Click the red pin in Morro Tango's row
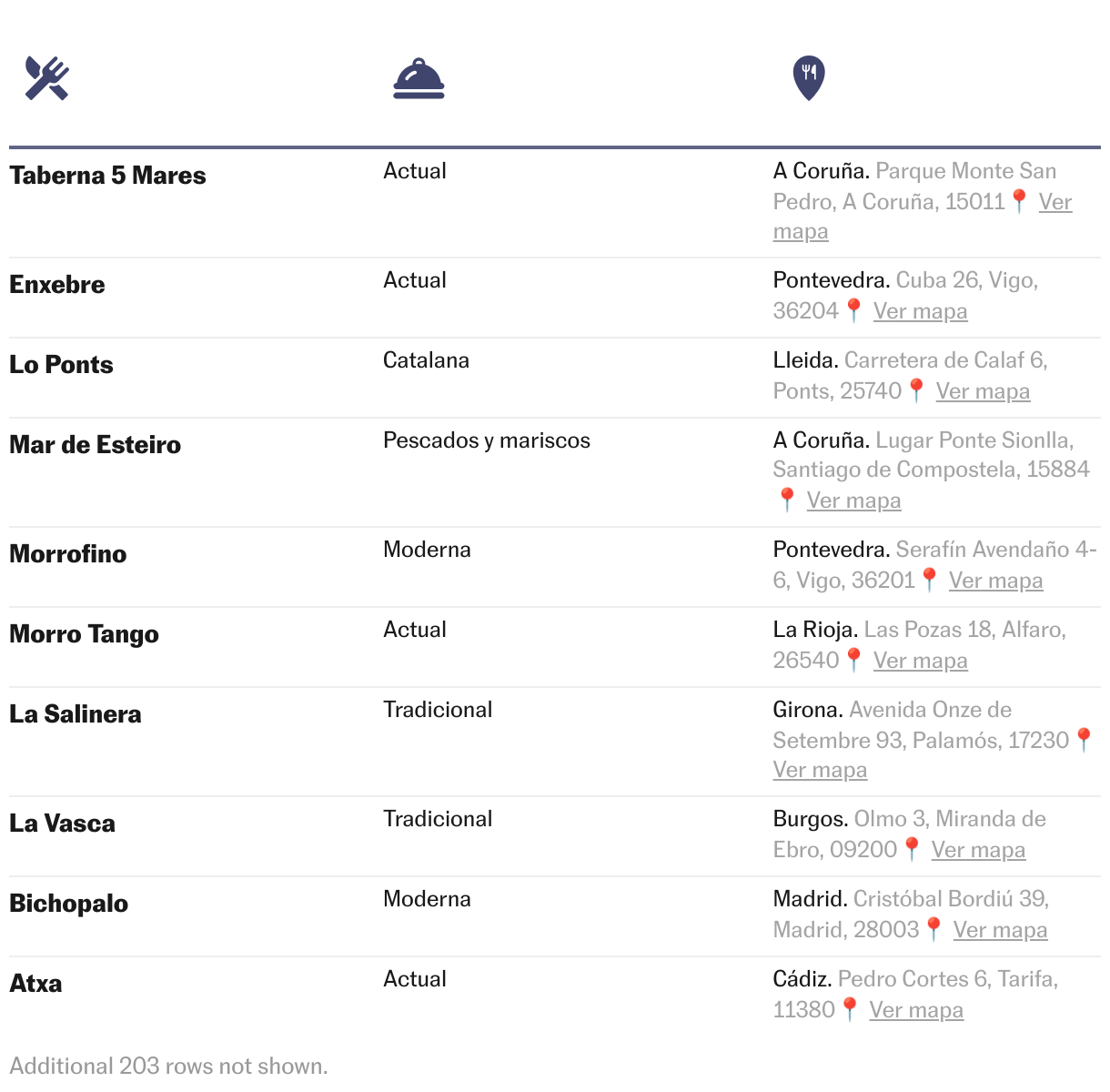This screenshot has height=1092, width=1110. tap(853, 660)
